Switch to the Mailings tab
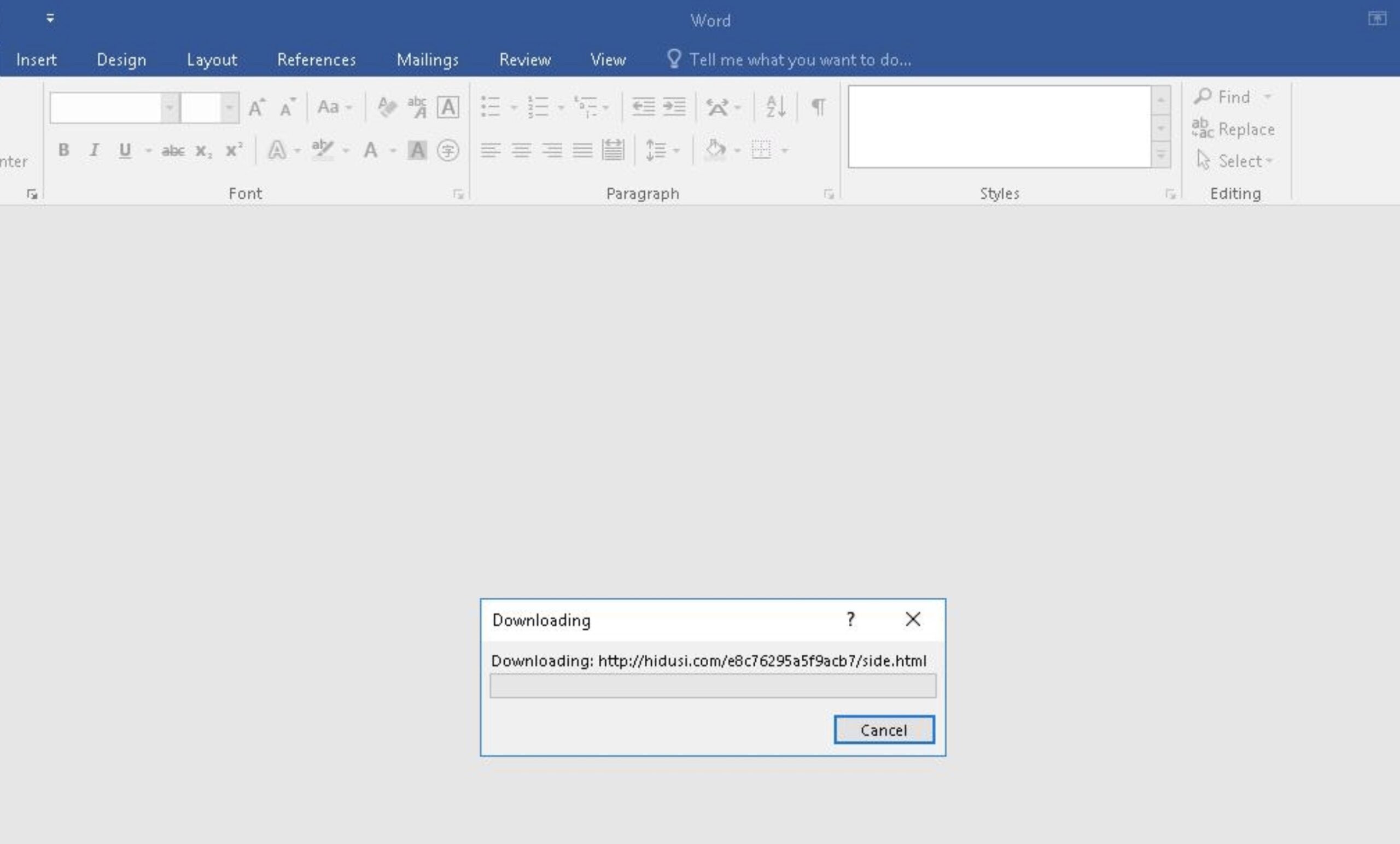 427,60
